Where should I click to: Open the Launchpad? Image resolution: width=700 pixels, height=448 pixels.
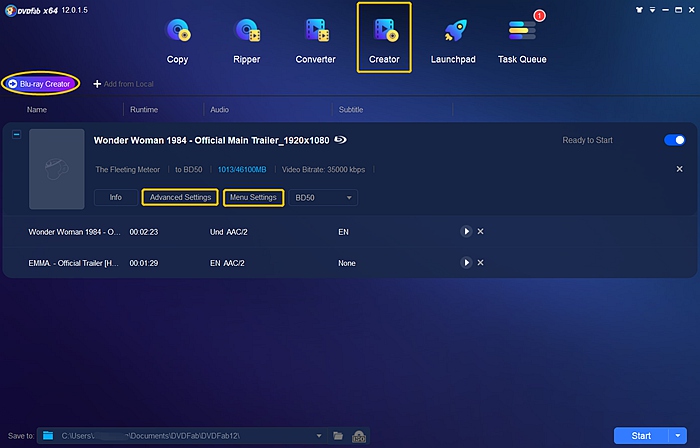point(453,41)
